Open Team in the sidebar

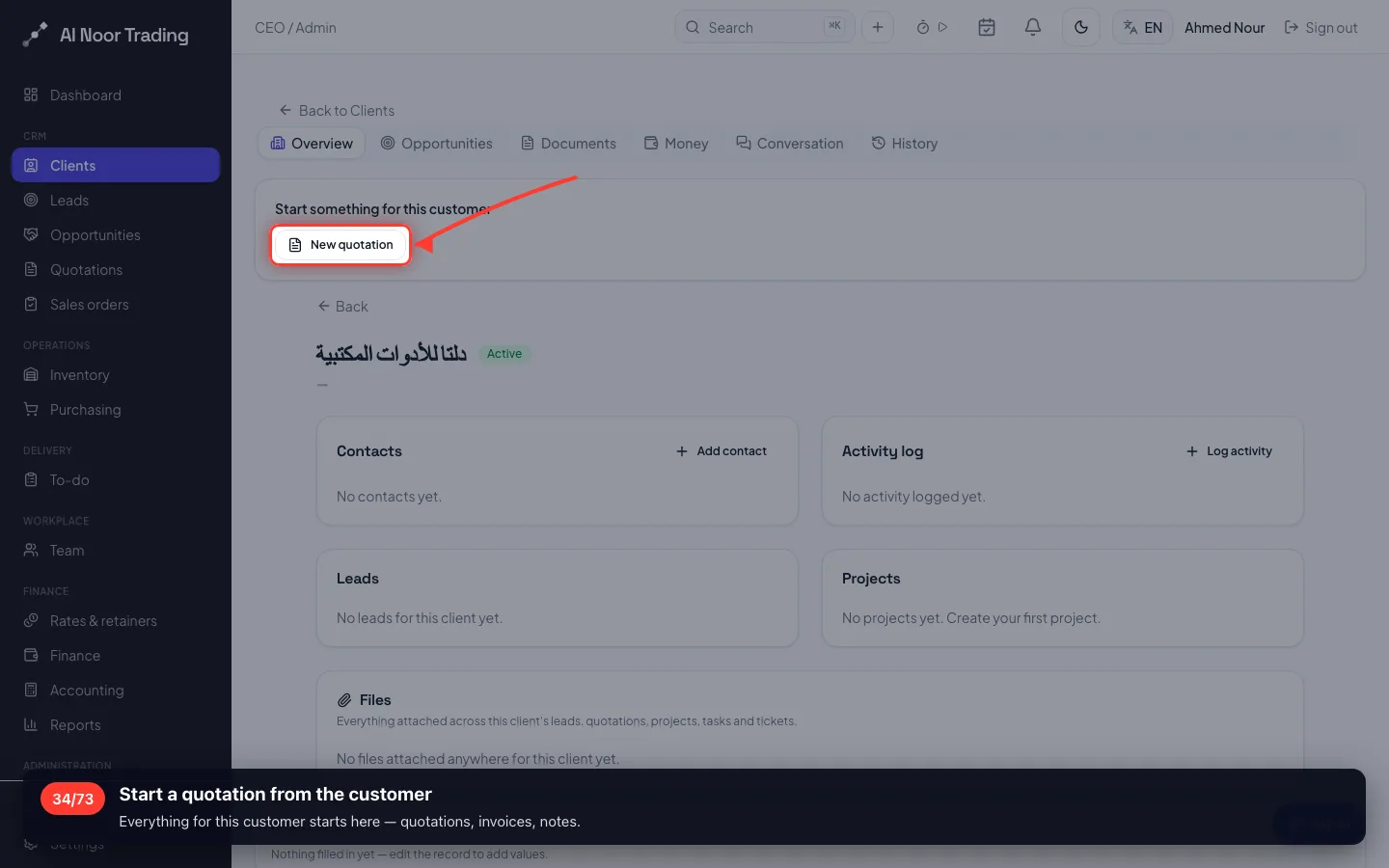coord(116,550)
